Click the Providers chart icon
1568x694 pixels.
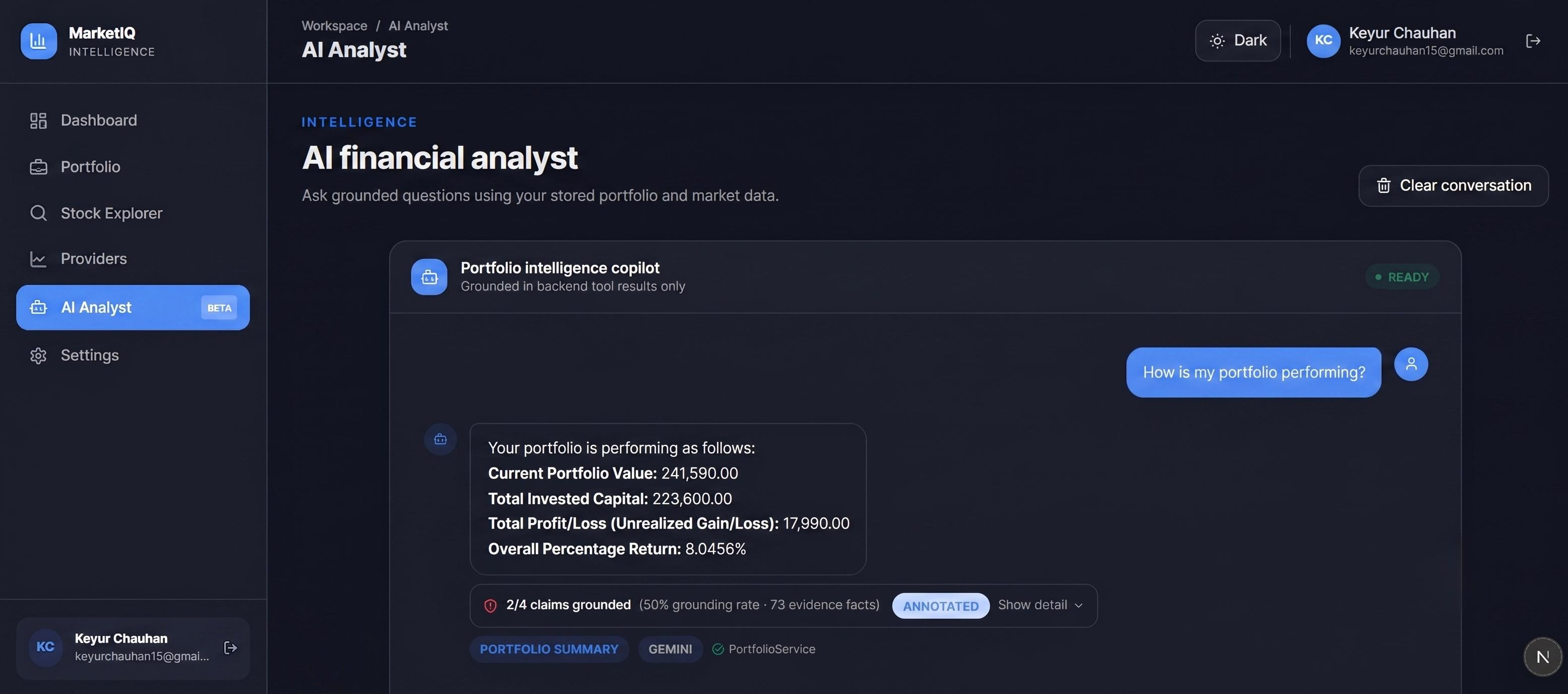38,259
